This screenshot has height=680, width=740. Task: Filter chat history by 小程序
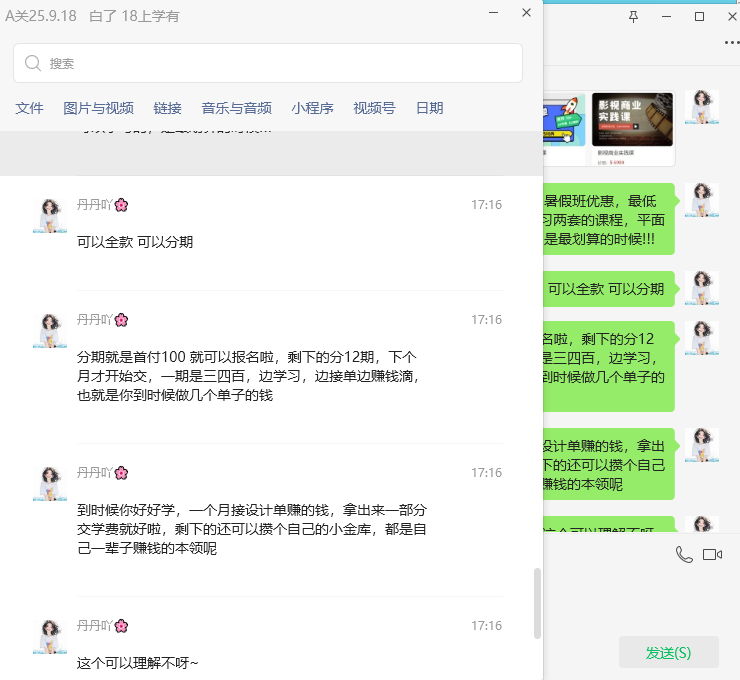[x=312, y=108]
